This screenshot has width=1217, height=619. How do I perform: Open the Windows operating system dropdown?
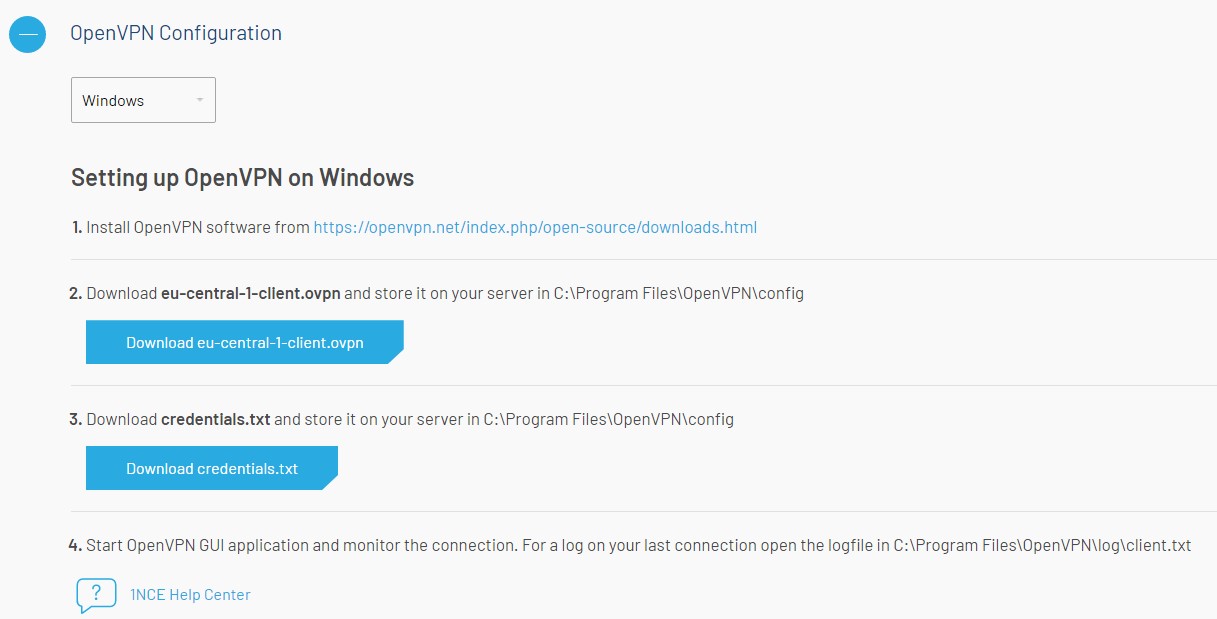(x=143, y=101)
